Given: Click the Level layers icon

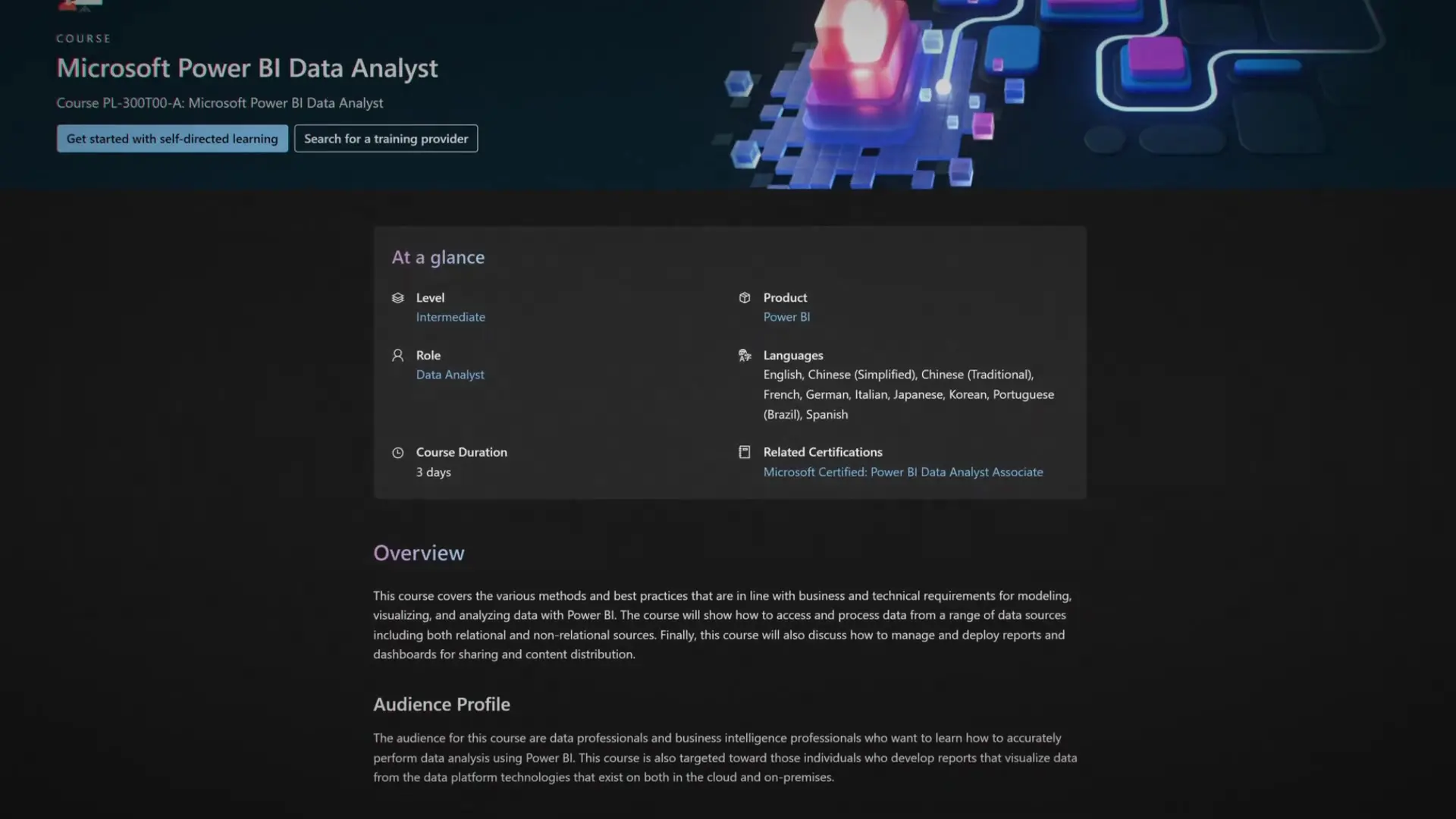Looking at the screenshot, I should 398,298.
